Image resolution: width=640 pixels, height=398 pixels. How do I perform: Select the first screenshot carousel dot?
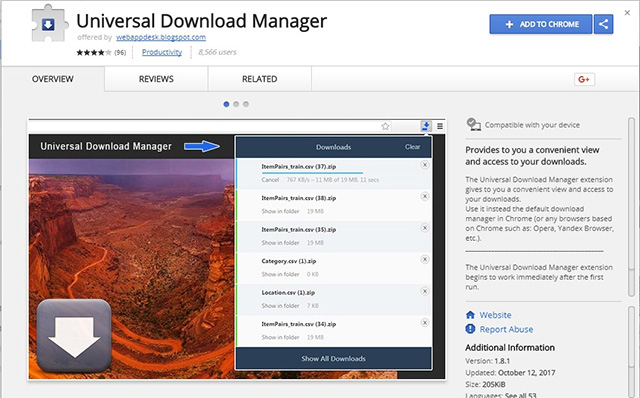[226, 104]
